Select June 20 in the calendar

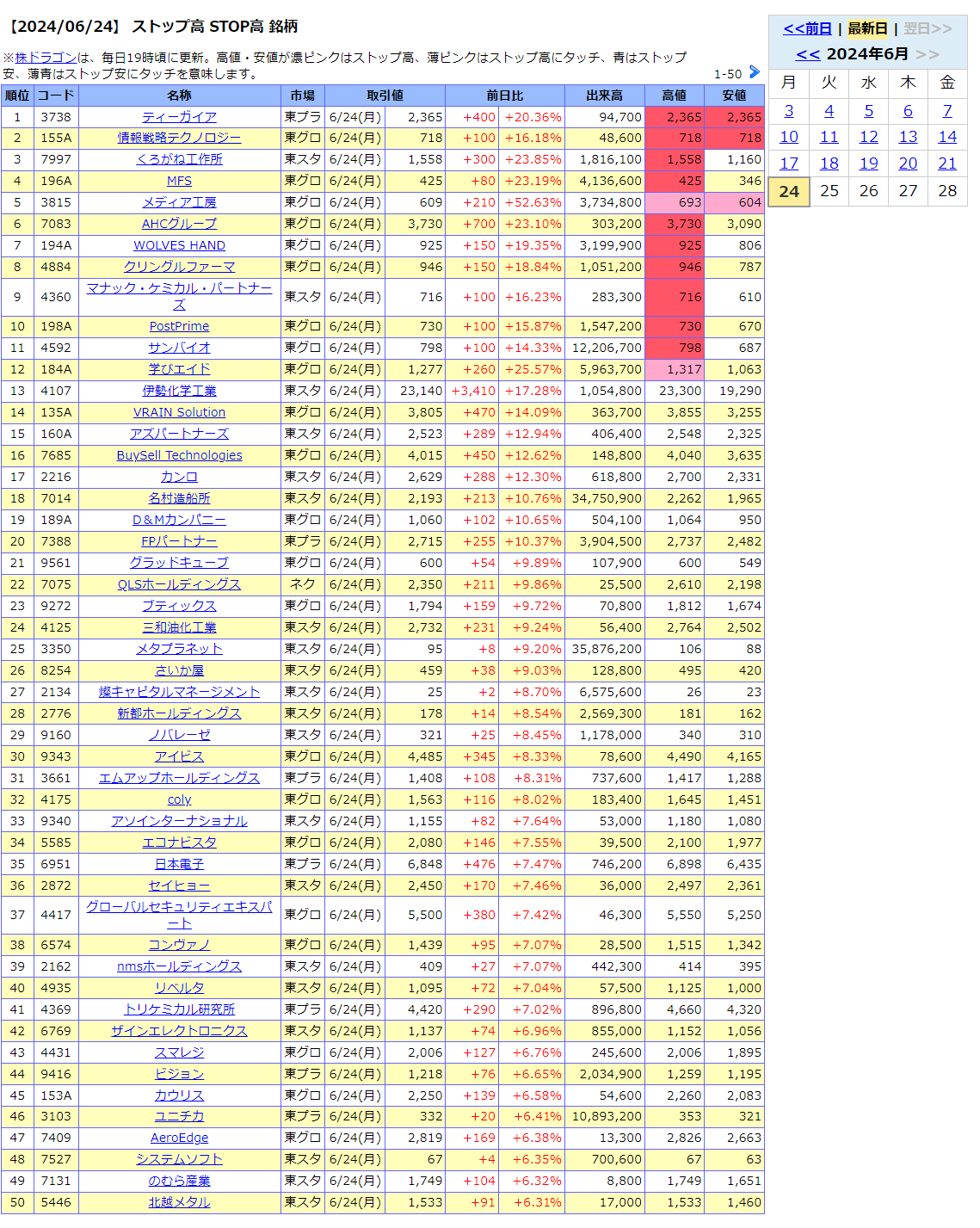coord(908,164)
